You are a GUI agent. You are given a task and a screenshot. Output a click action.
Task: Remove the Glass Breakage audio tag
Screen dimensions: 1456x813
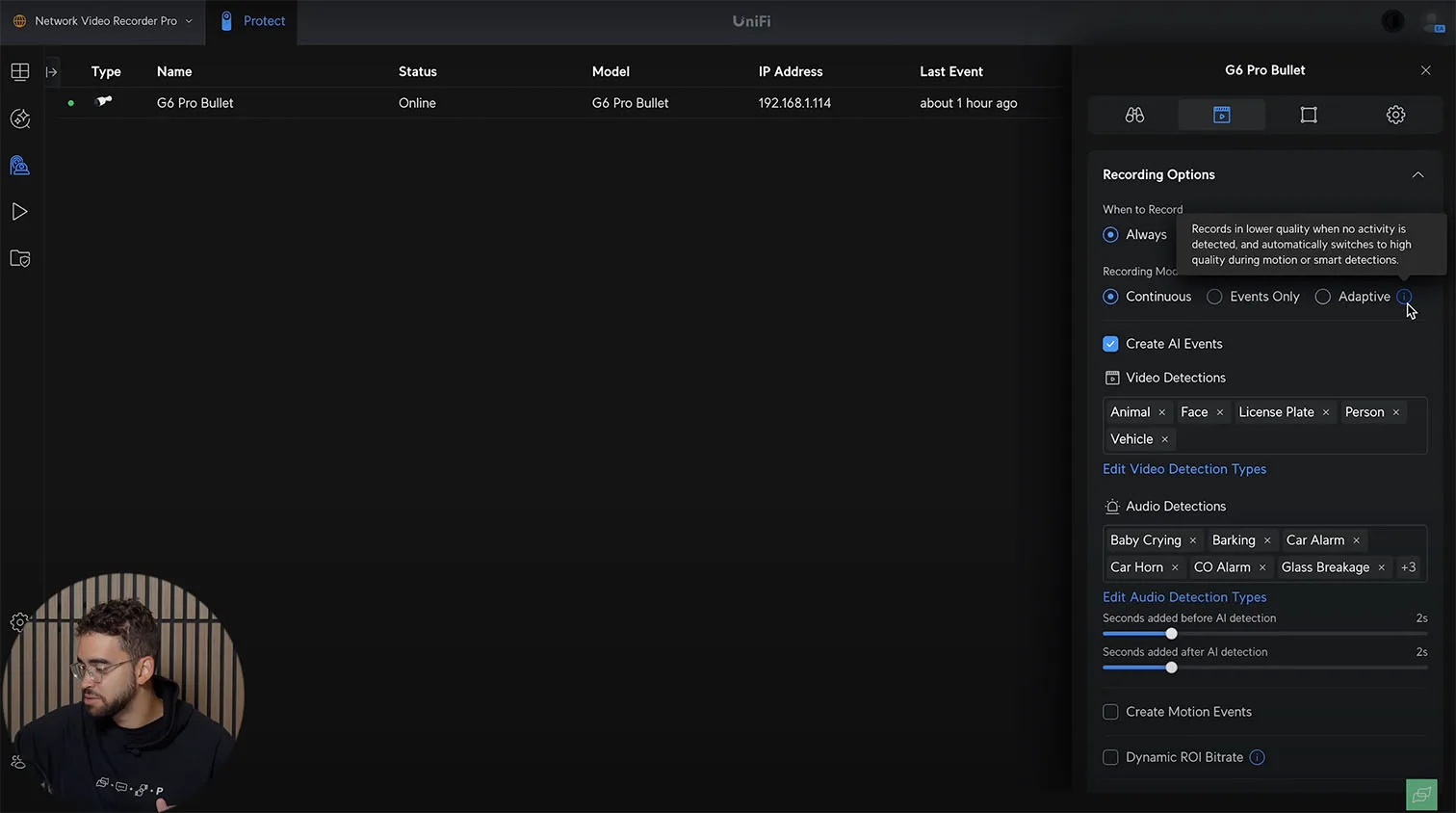[x=1382, y=567]
